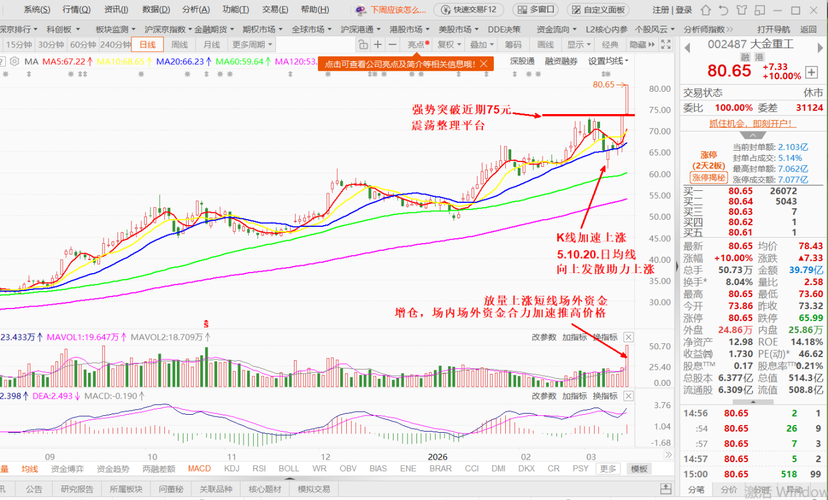Viewport: 828px width, 500px height.
Task: Toggle 均线 overlay indicator
Action: (x=30, y=468)
